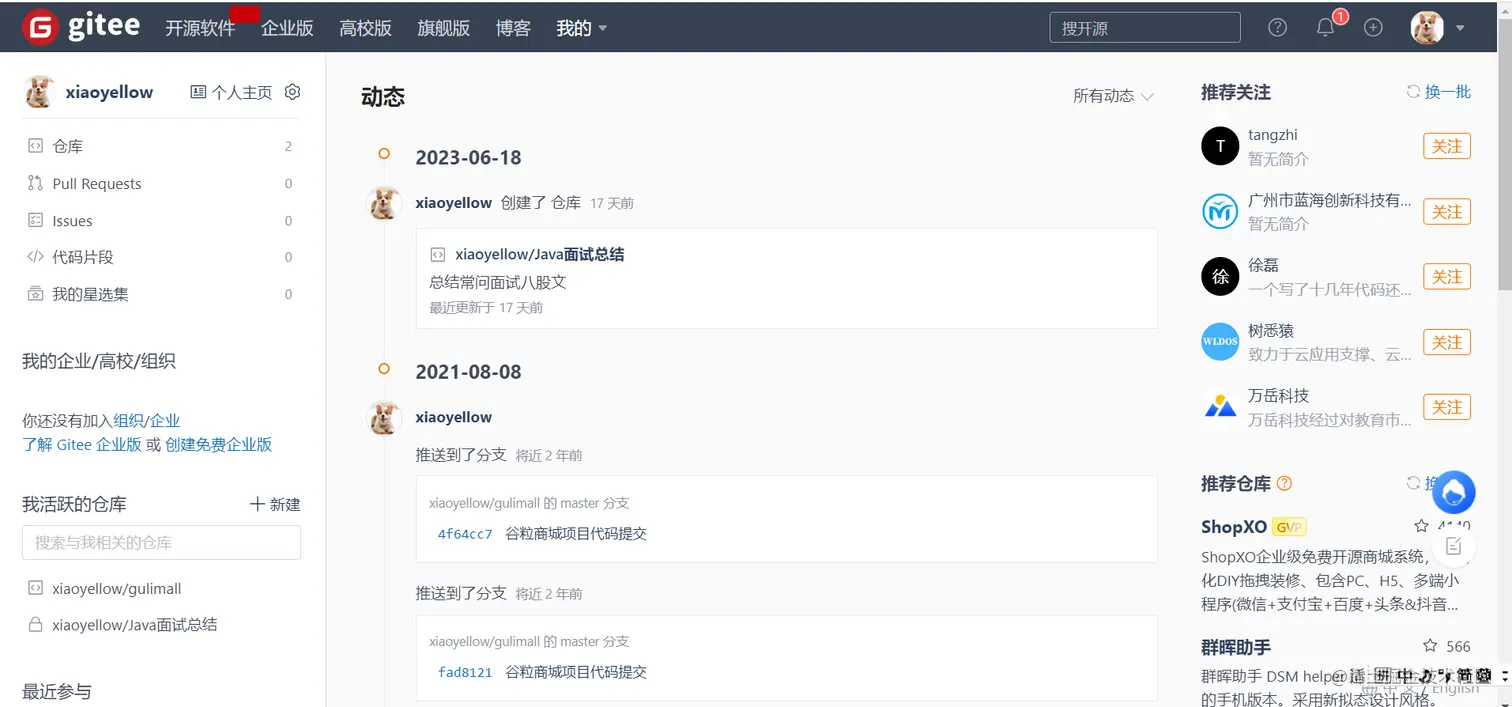The image size is (1512, 707).
Task: Open the help question mark icon
Action: [1277, 28]
